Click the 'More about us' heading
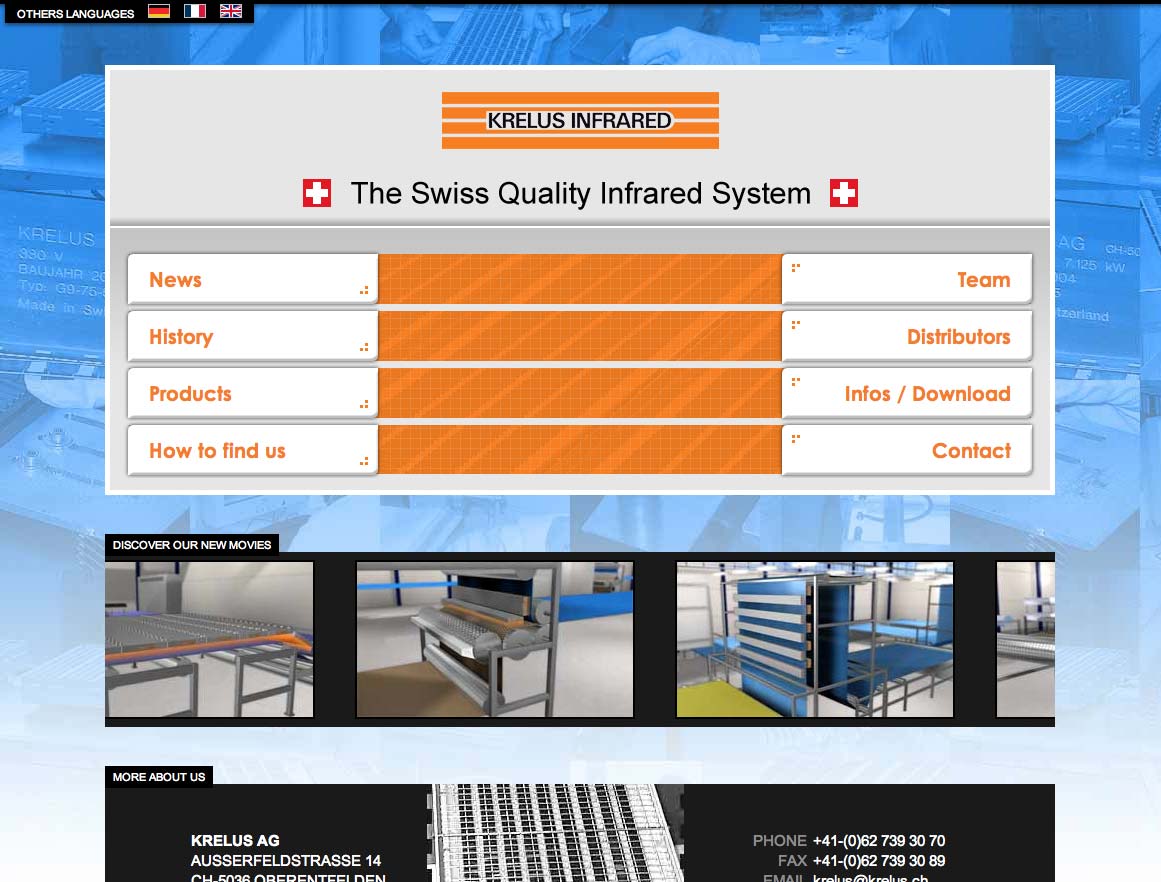This screenshot has width=1161, height=882. (x=158, y=777)
